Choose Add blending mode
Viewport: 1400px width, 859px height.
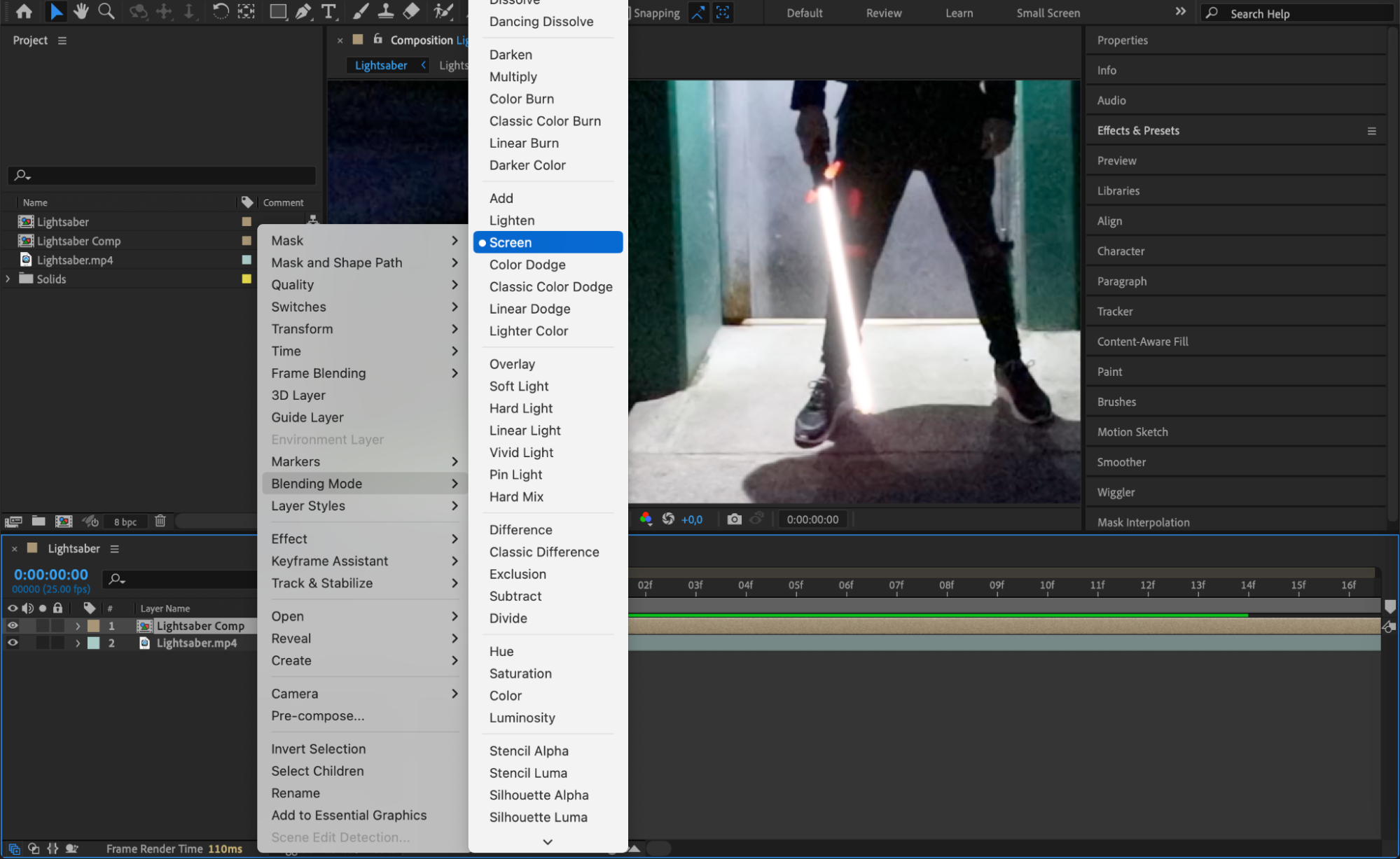pos(501,198)
